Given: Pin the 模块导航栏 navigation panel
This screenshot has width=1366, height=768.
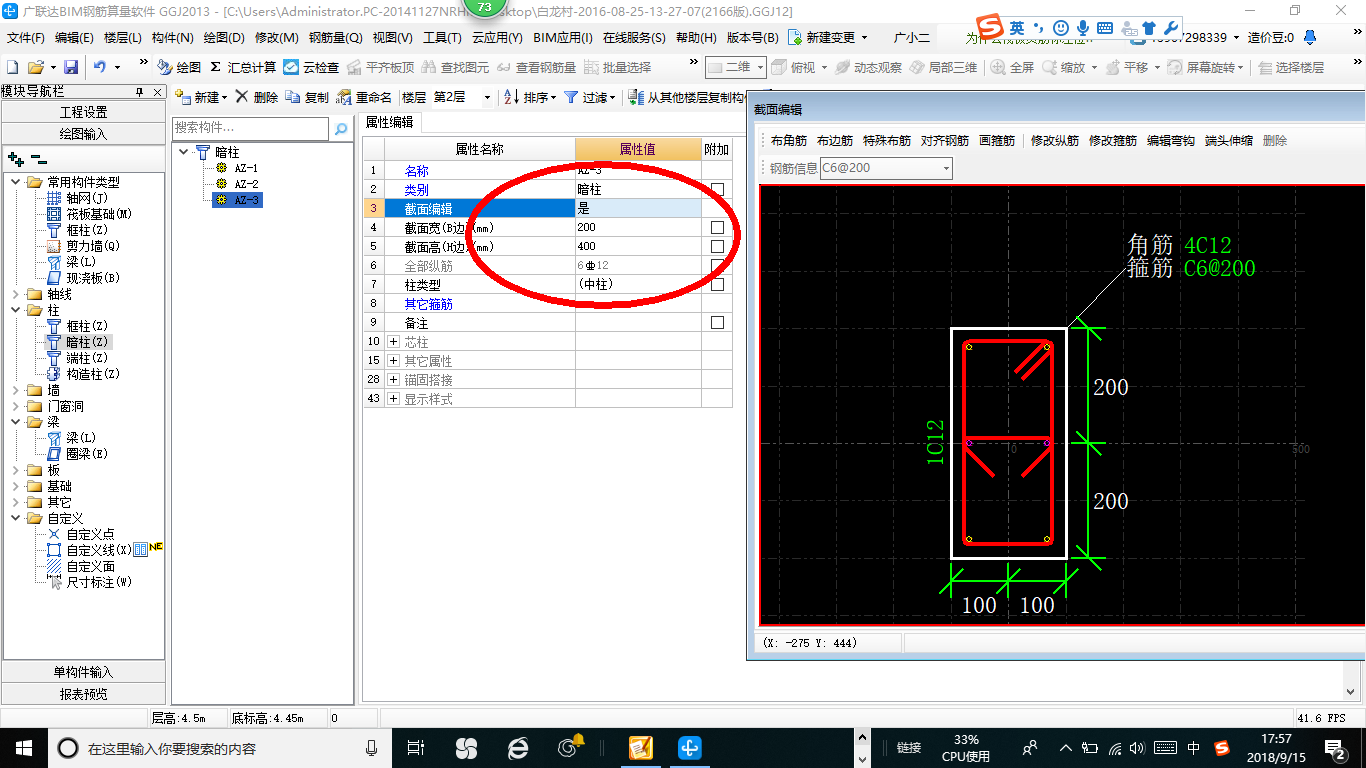Looking at the screenshot, I should 140,92.
